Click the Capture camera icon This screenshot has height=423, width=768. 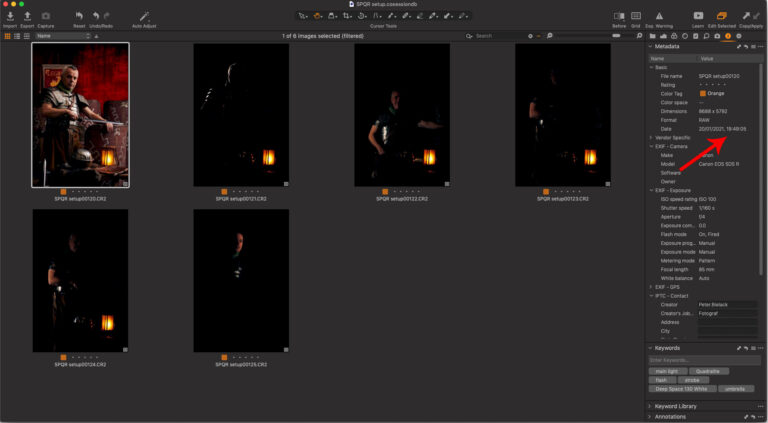click(x=46, y=16)
